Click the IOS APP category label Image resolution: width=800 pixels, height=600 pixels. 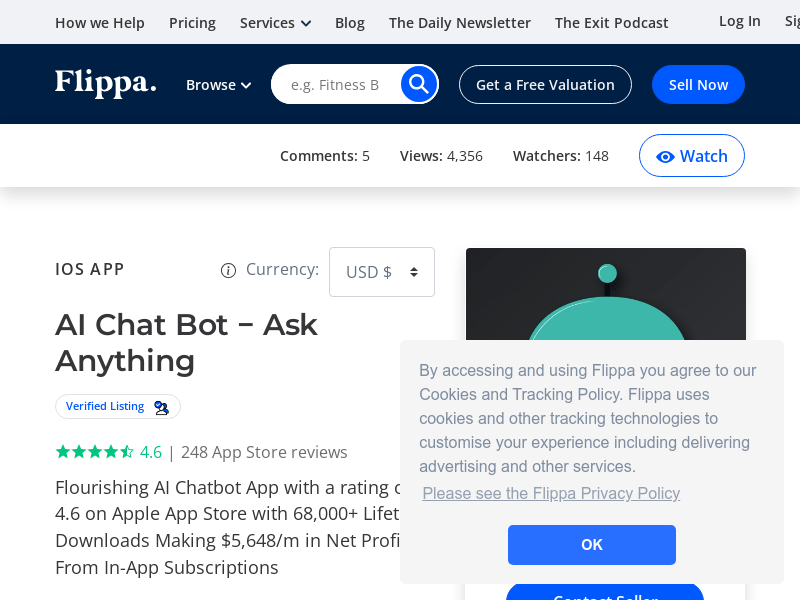[x=89, y=269]
